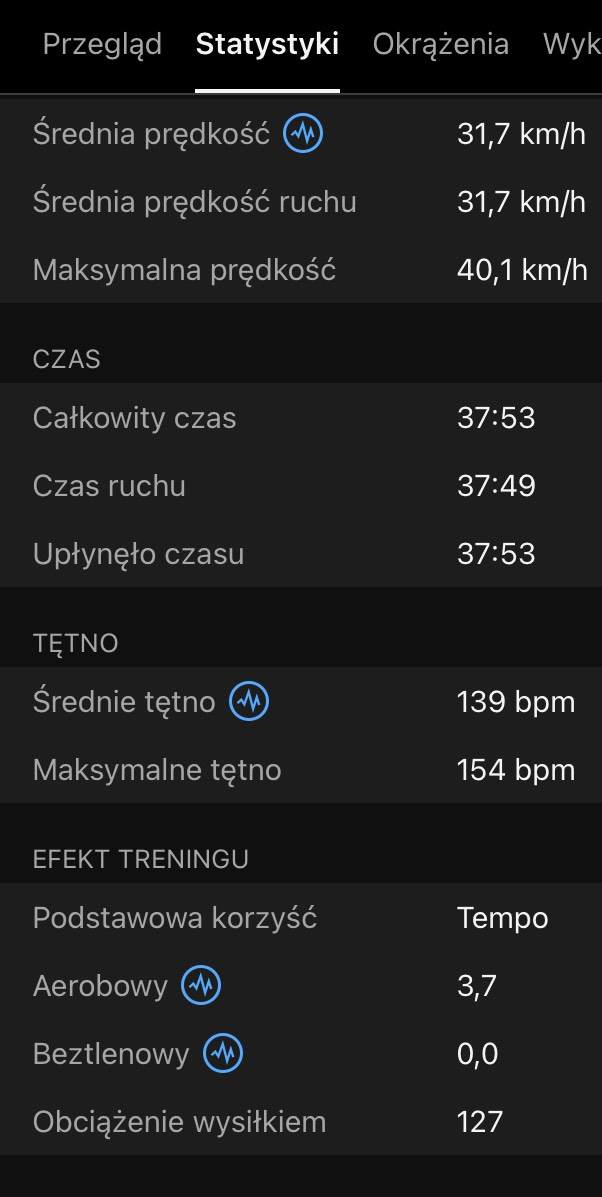Tap the info icon beside Średnia prędkość
602x1197 pixels.
coord(303,134)
